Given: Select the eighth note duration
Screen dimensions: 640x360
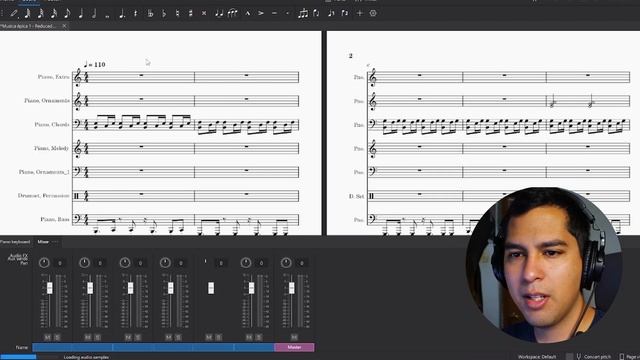Looking at the screenshot, I should click(x=67, y=13).
